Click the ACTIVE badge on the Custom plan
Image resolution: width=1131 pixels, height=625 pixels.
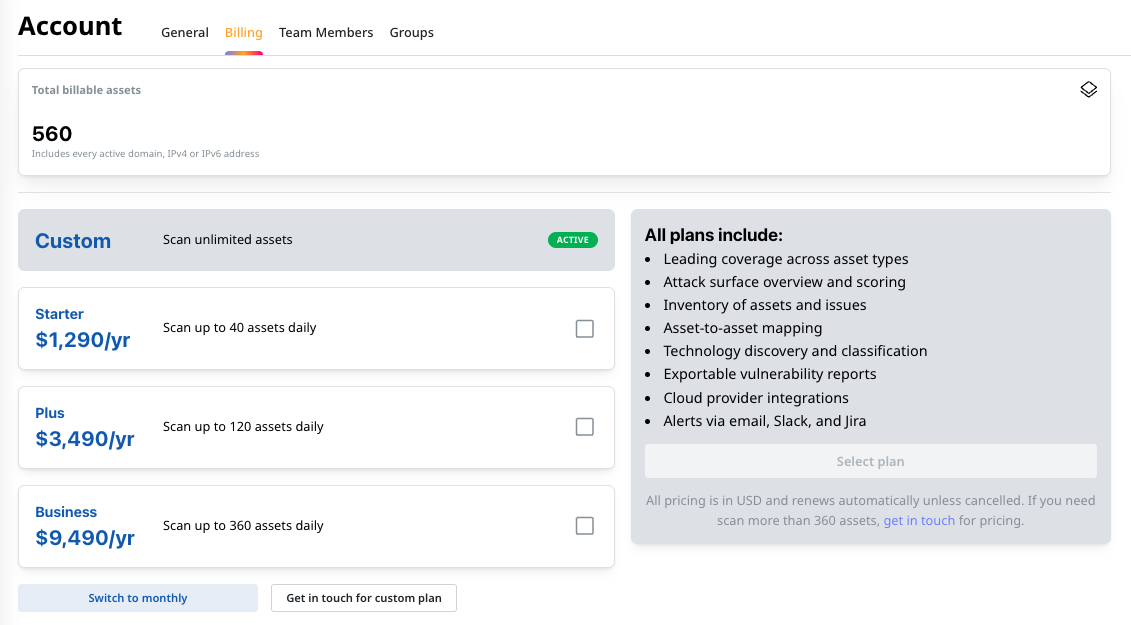(572, 240)
